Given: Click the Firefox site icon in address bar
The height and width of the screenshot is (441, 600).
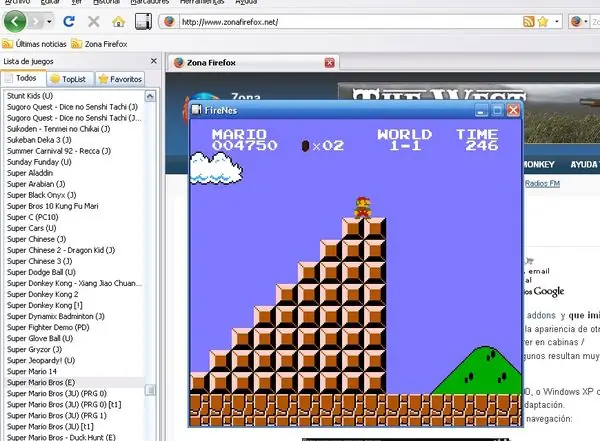Looking at the screenshot, I should [x=170, y=21].
